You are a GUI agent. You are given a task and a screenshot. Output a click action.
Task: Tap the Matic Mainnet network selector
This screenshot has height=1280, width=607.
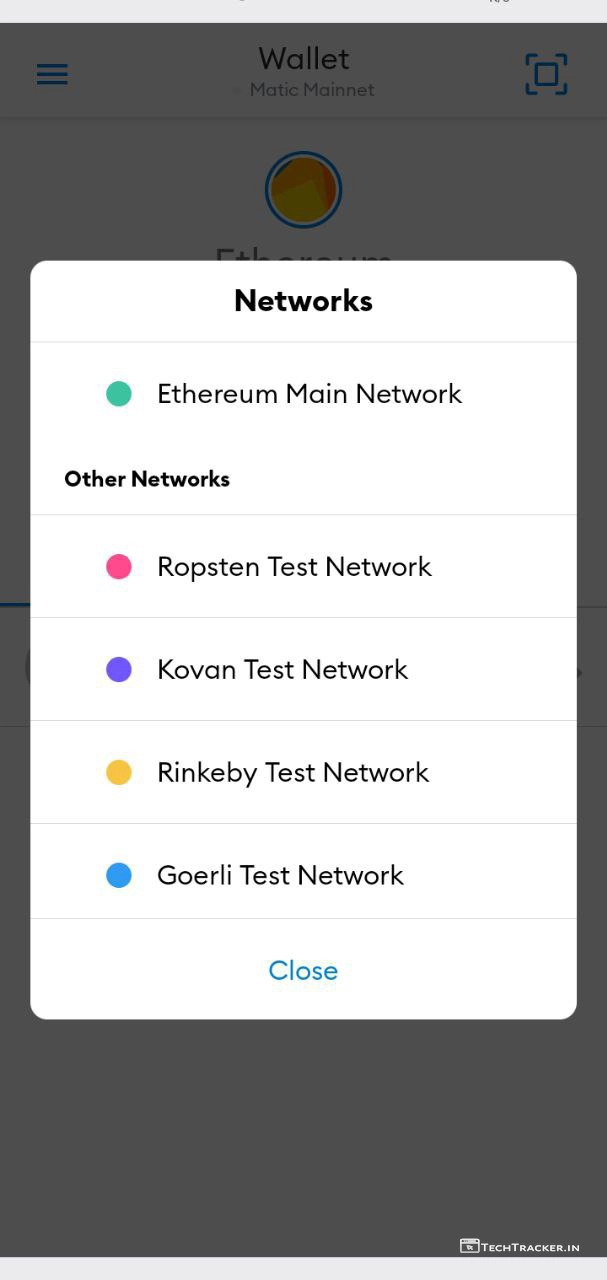(x=310, y=90)
